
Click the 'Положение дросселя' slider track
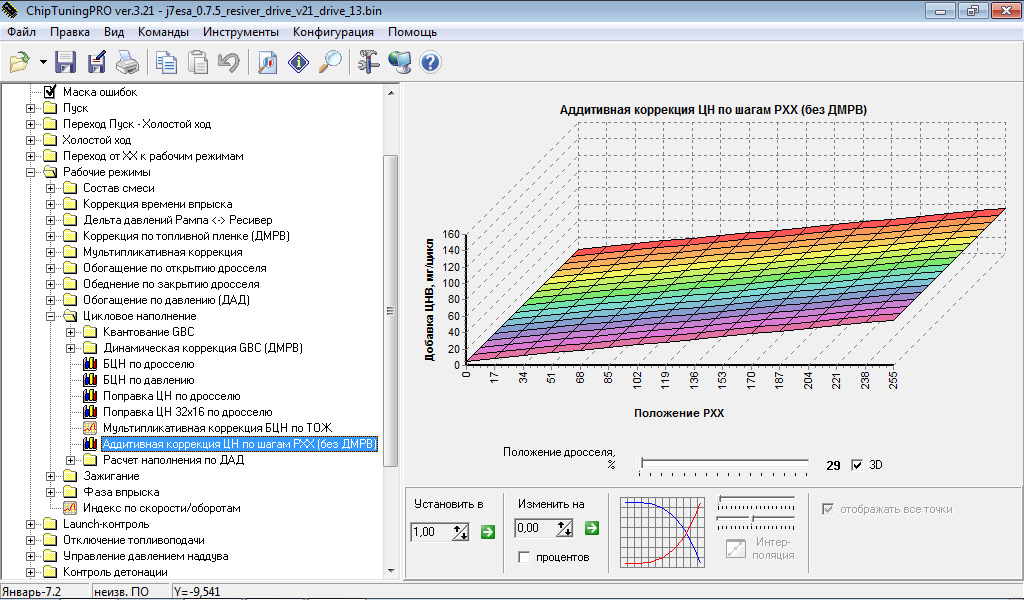[x=724, y=464]
